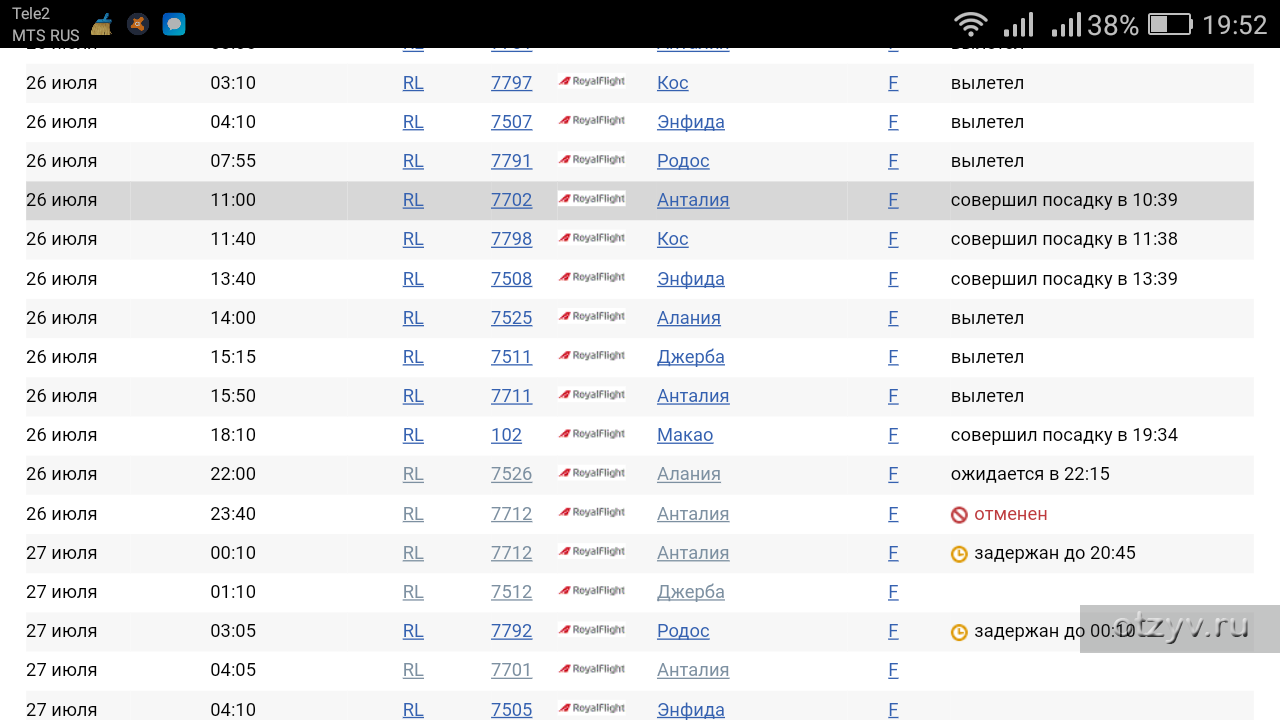Open the Макао destination link
1280x720 pixels.
click(x=685, y=435)
